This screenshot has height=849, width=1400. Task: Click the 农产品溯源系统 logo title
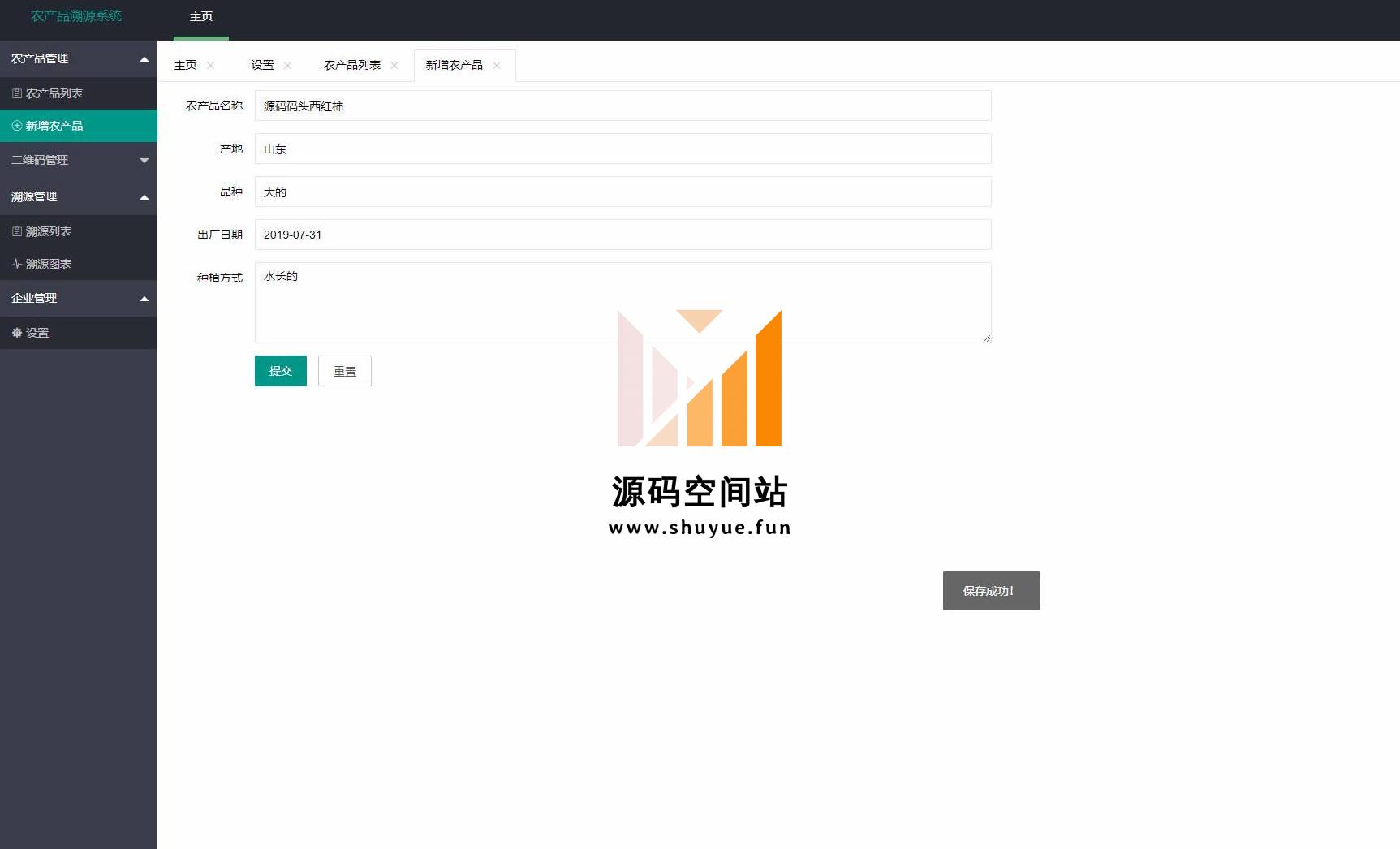point(76,16)
